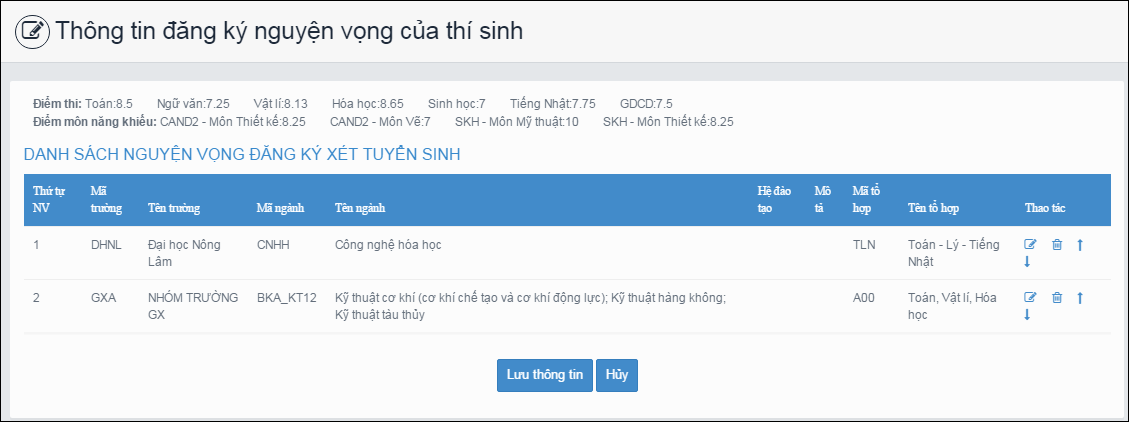Delete the CNHH wish with trash icon
Screen dimensions: 1129x422
1056,244
